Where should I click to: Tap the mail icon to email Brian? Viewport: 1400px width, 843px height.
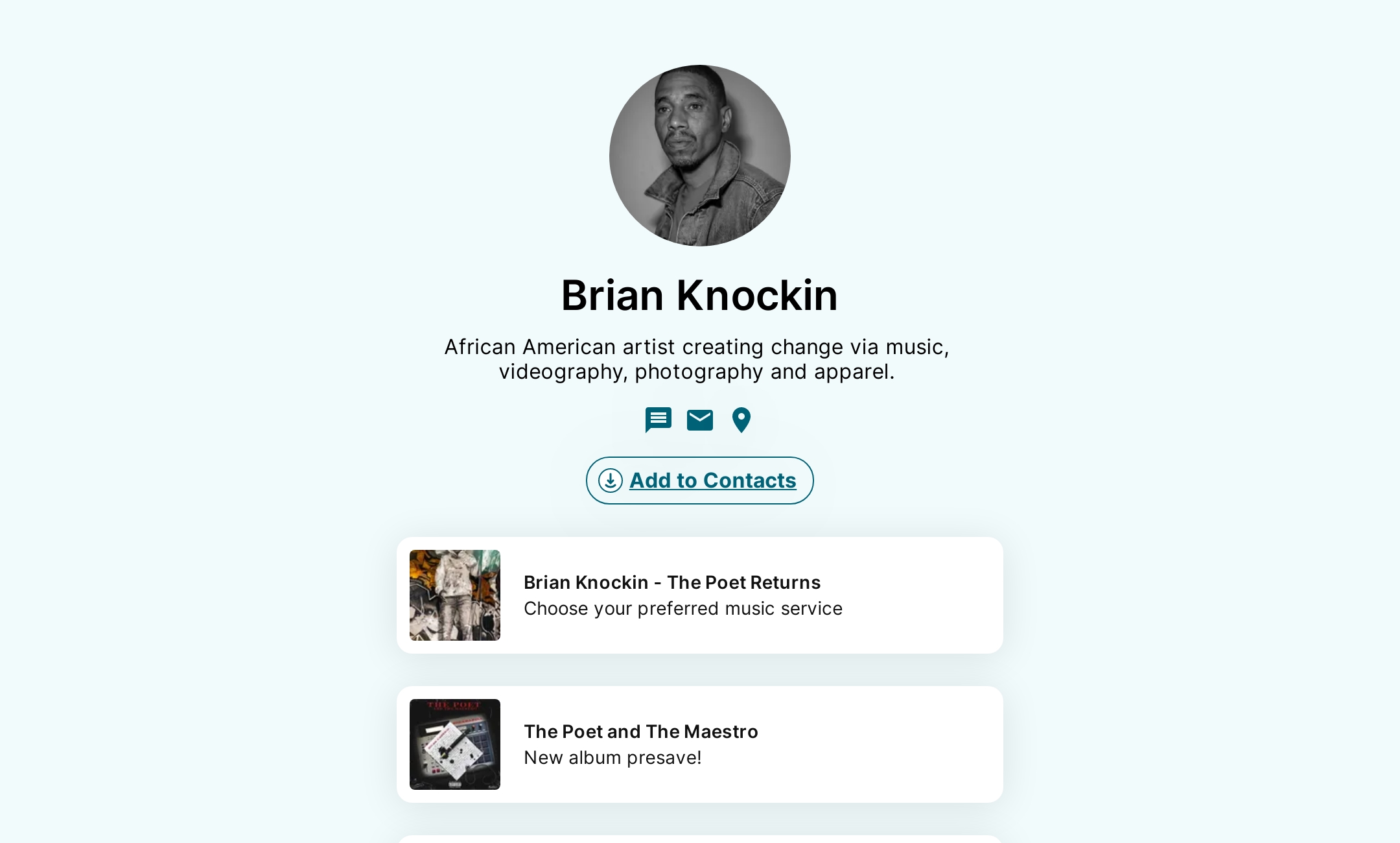pyautogui.click(x=700, y=420)
